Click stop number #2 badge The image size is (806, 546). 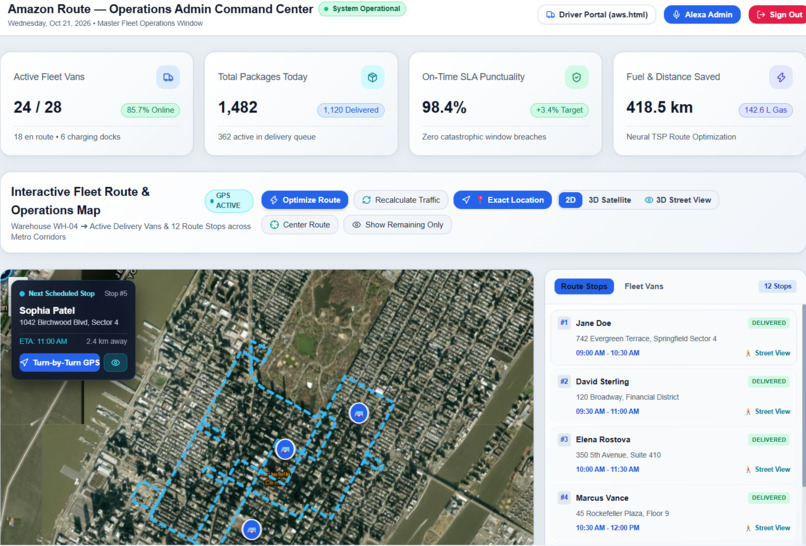tap(564, 381)
